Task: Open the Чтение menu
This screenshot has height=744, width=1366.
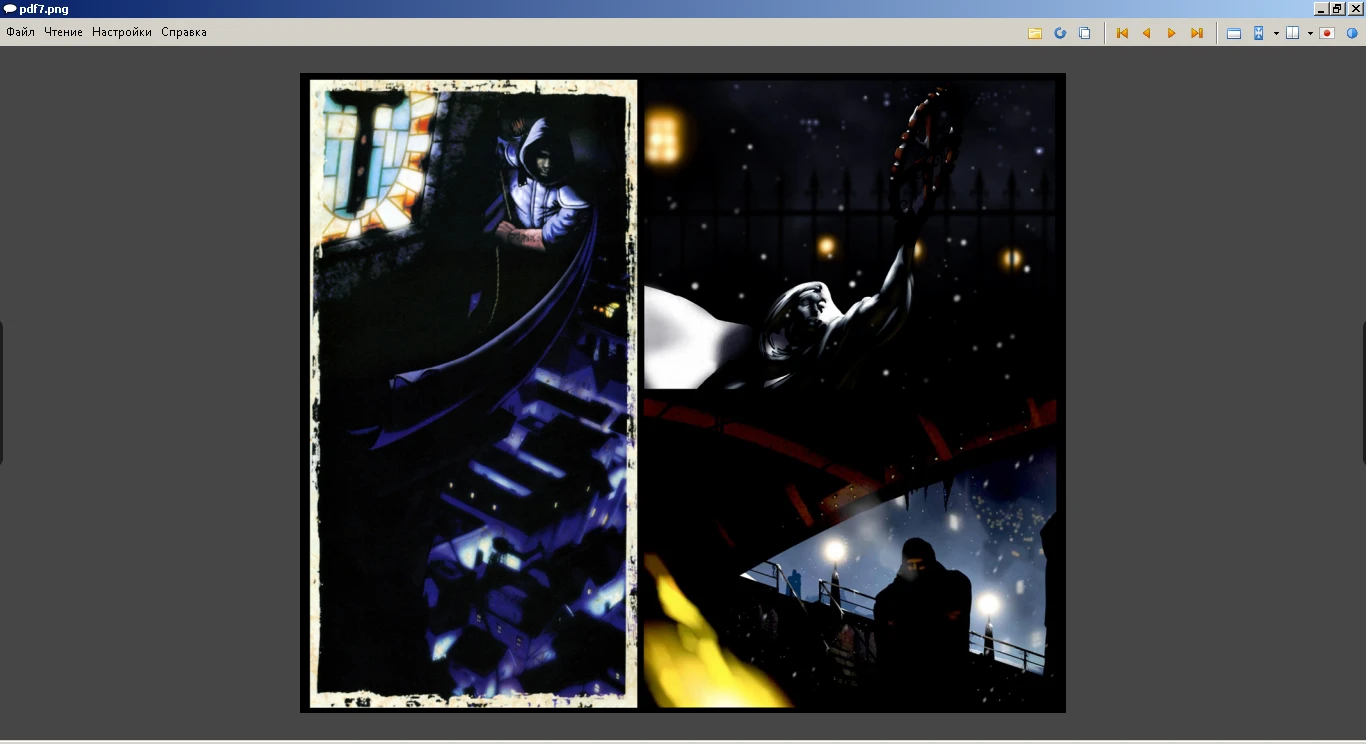Action: 63,31
